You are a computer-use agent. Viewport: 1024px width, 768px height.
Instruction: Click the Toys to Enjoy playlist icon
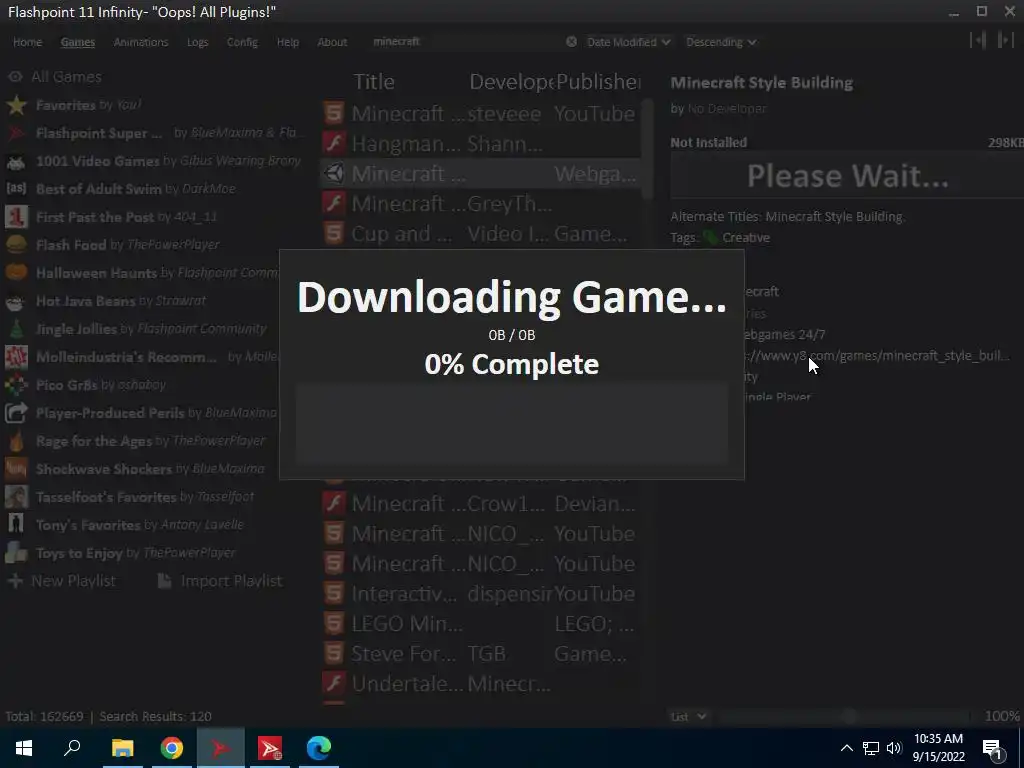(x=16, y=552)
